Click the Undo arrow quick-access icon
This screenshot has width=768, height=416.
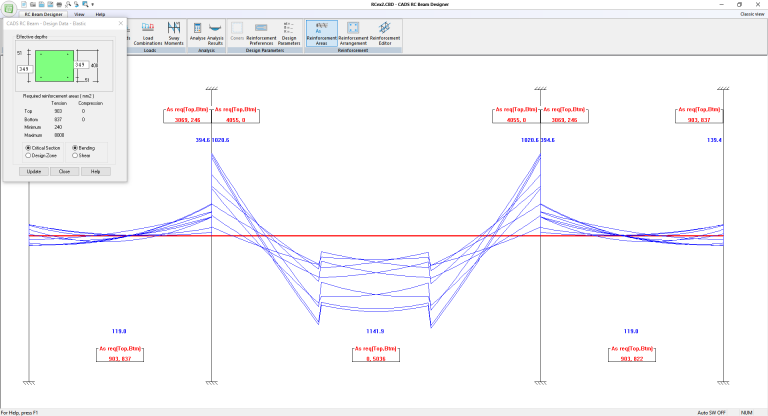coord(76,4)
